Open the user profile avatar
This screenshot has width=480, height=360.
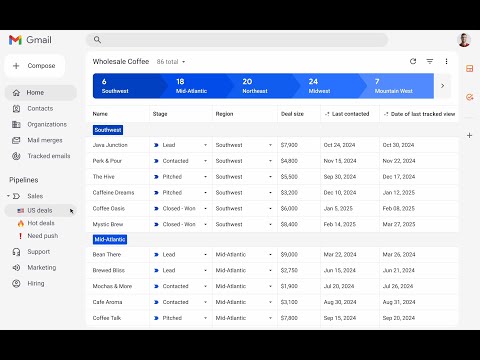[x=464, y=40]
